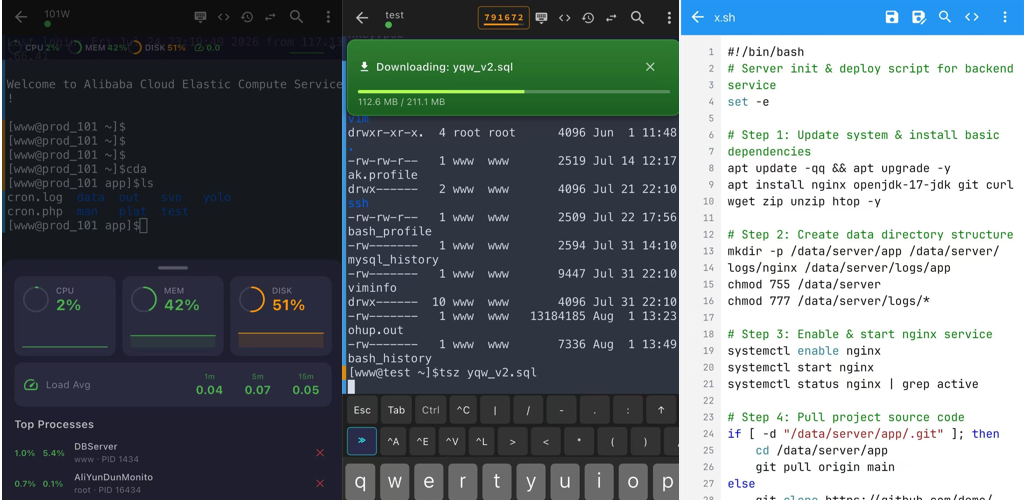This screenshot has width=1024, height=500.
Task: Click the yqw_v2.sql download progress bar
Action: coord(513,91)
